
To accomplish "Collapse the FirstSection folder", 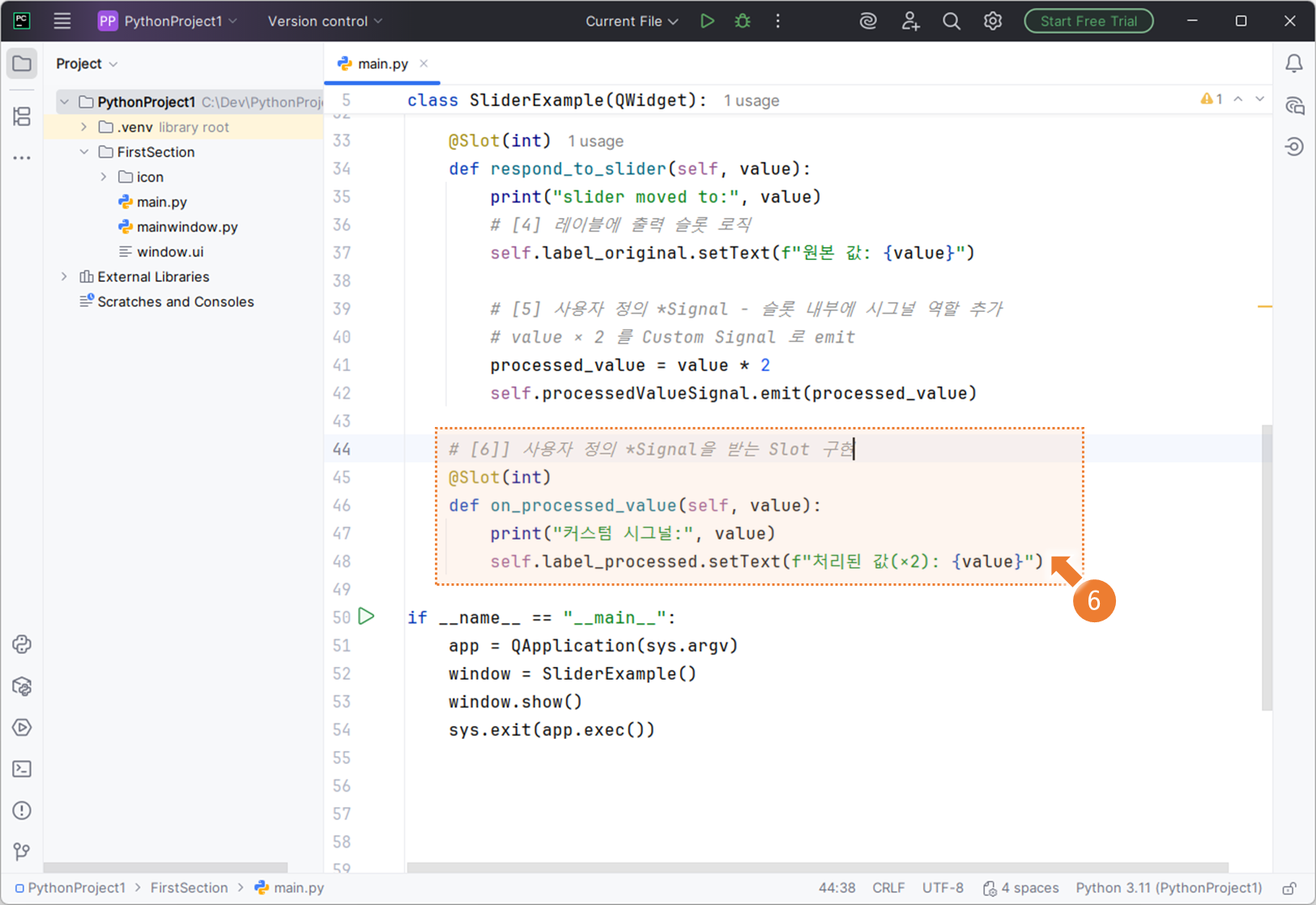I will click(x=84, y=152).
